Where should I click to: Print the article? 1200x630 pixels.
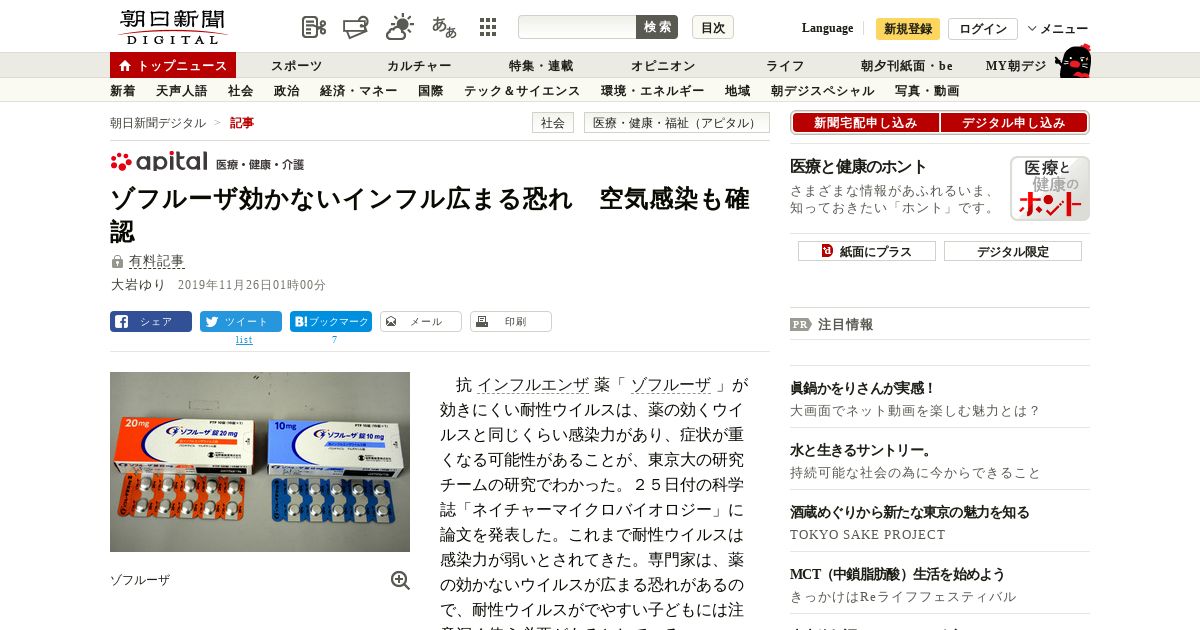[511, 322]
